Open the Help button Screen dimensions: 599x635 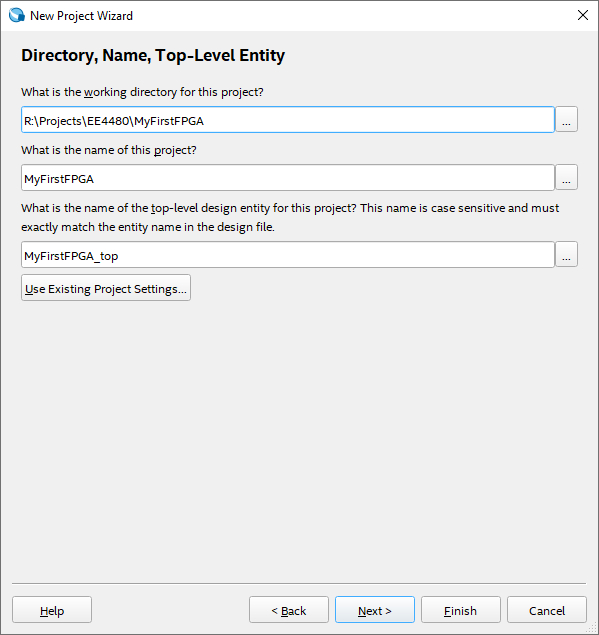pos(52,610)
